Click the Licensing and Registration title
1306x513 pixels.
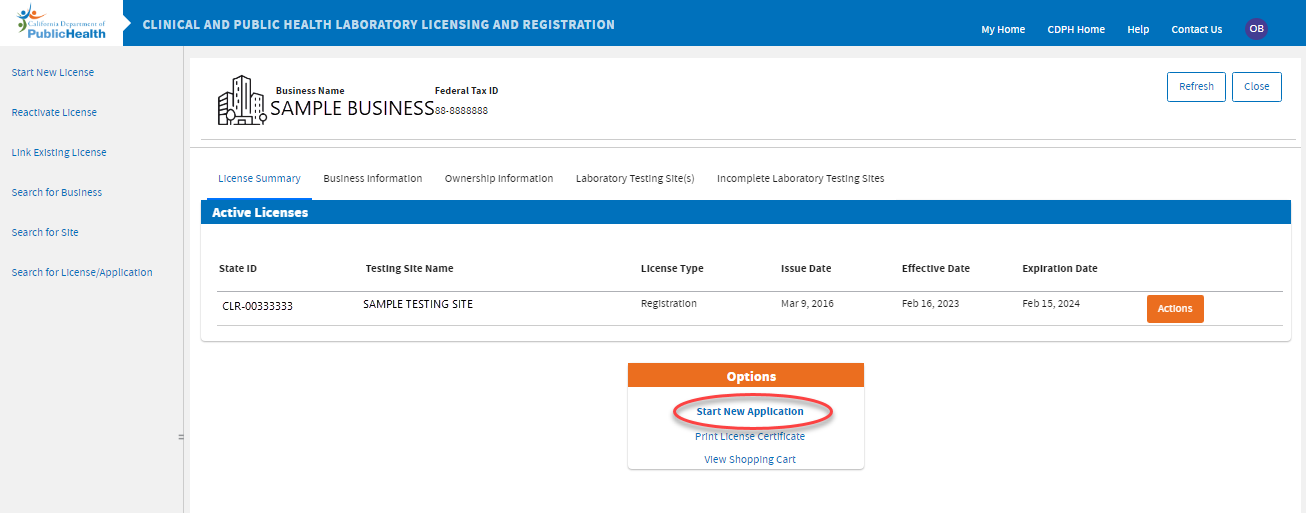click(x=379, y=24)
